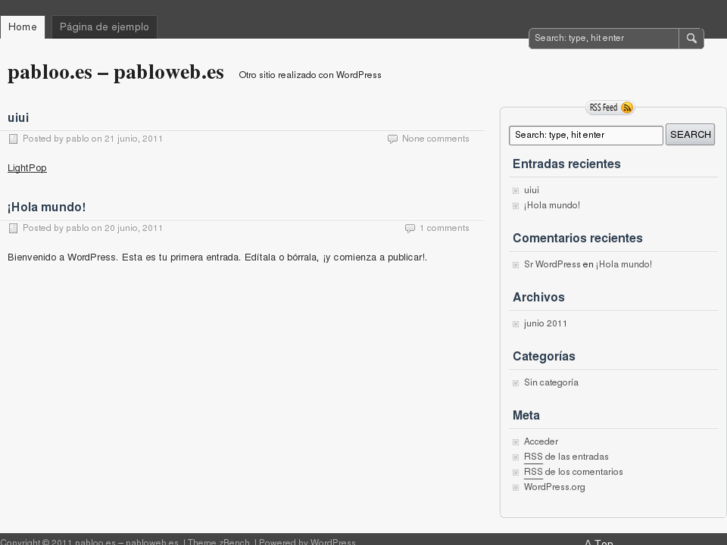The width and height of the screenshot is (727, 545).
Task: Click page icon before Posted 20 junio
Action: pos(13,228)
